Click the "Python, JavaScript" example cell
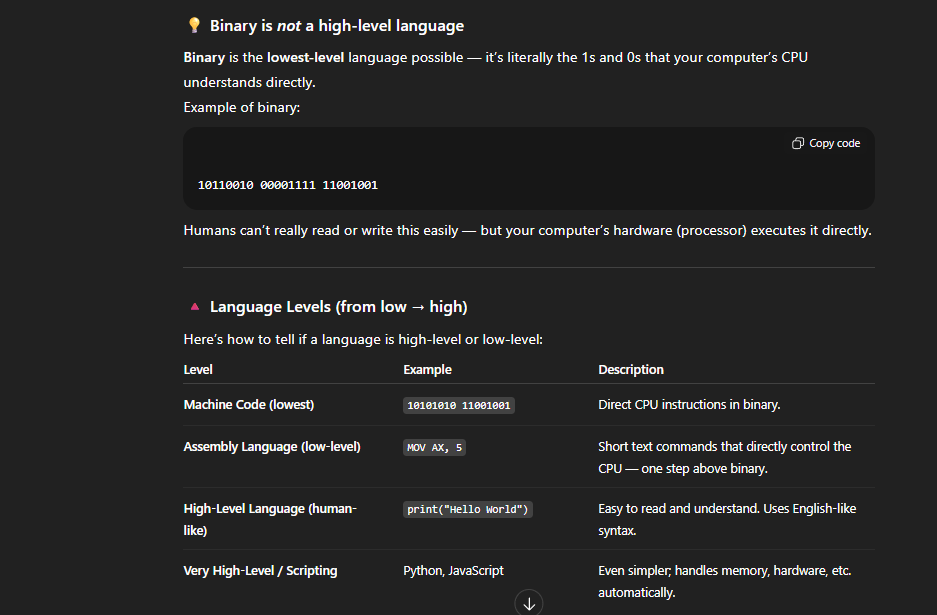 [453, 571]
